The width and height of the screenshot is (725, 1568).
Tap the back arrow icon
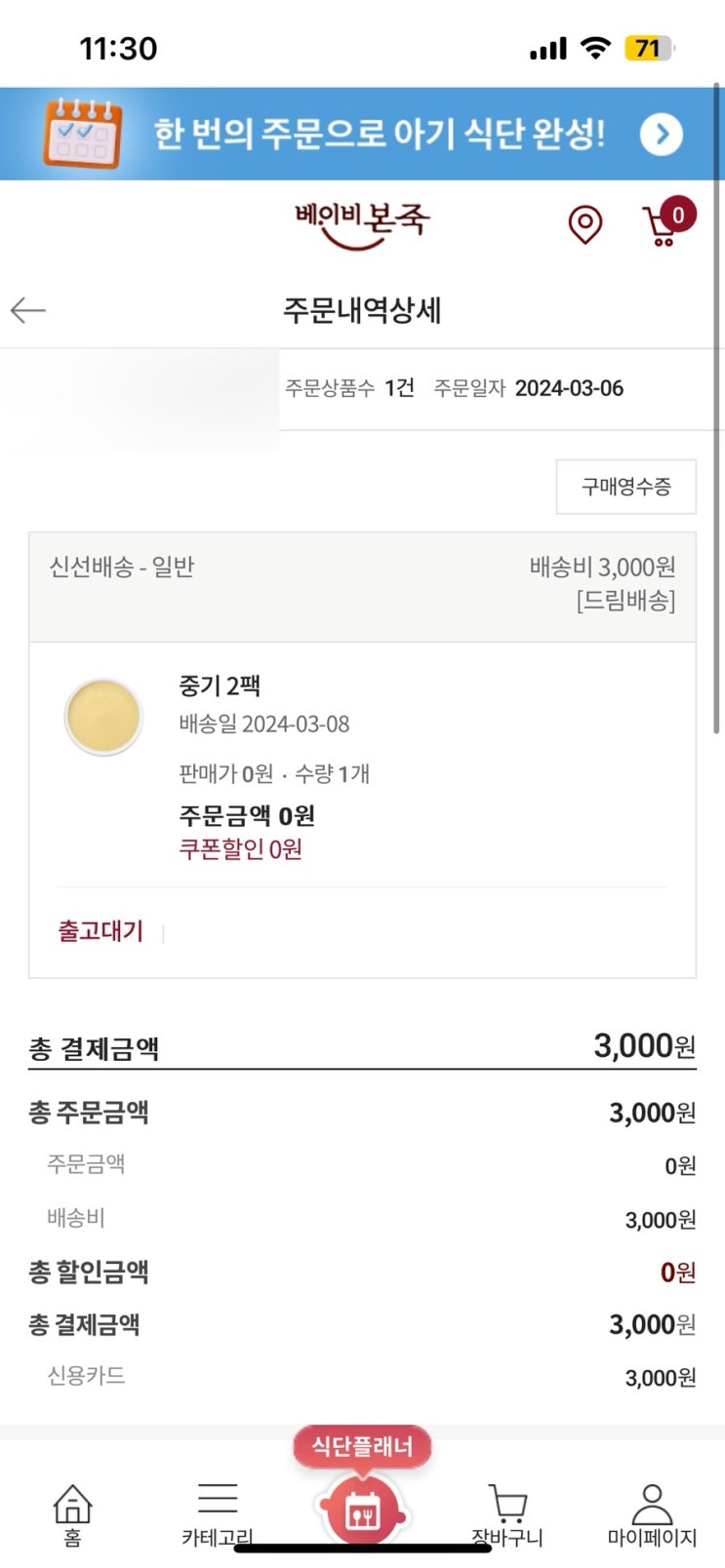[x=28, y=310]
